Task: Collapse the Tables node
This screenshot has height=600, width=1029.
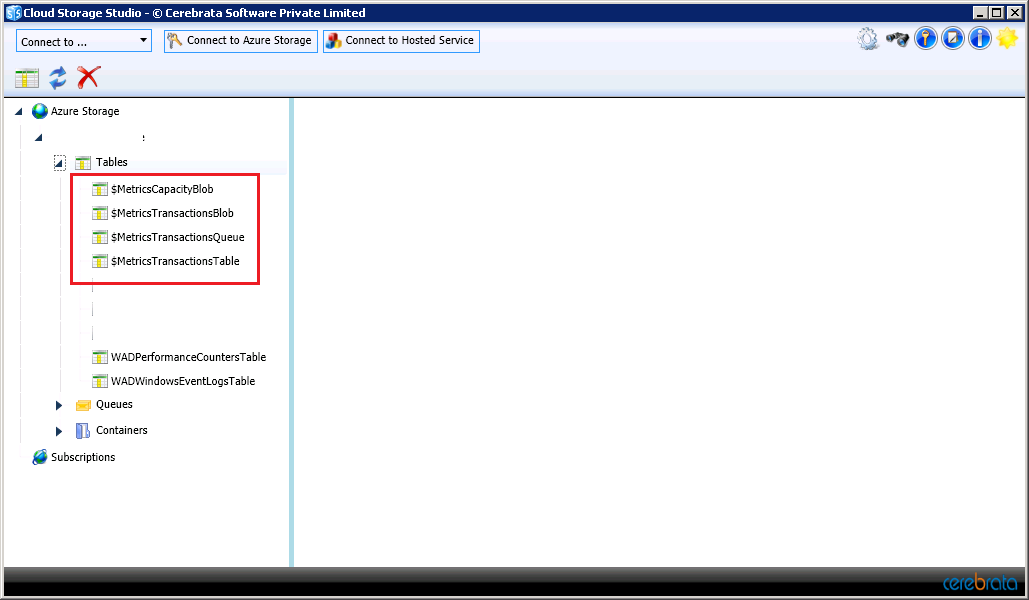Action: point(59,162)
